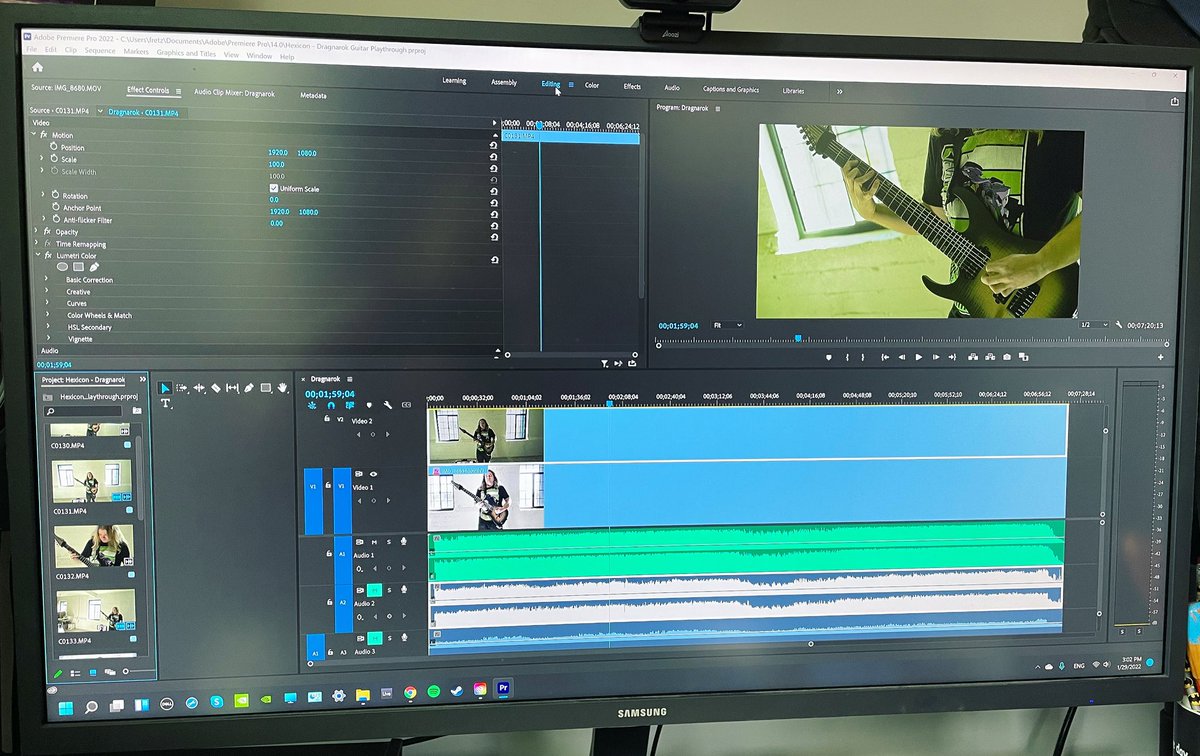Create new bin in Project panel
Viewport: 1200px width, 756px height.
tap(137, 410)
